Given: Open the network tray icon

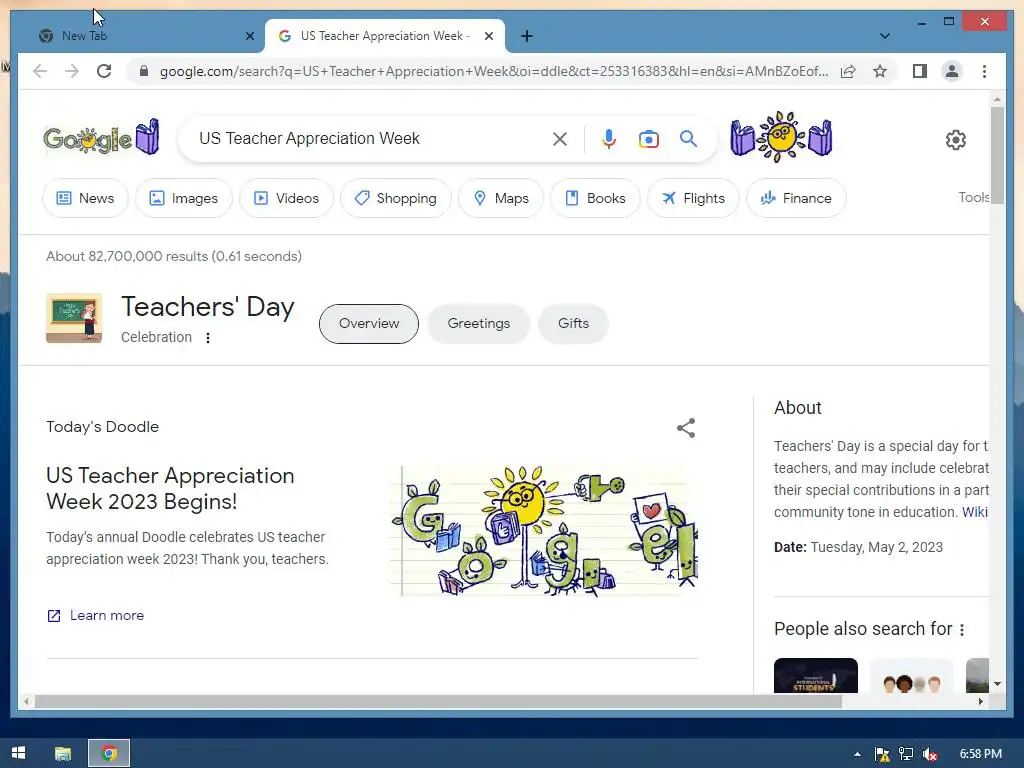Looking at the screenshot, I should coord(906,754).
